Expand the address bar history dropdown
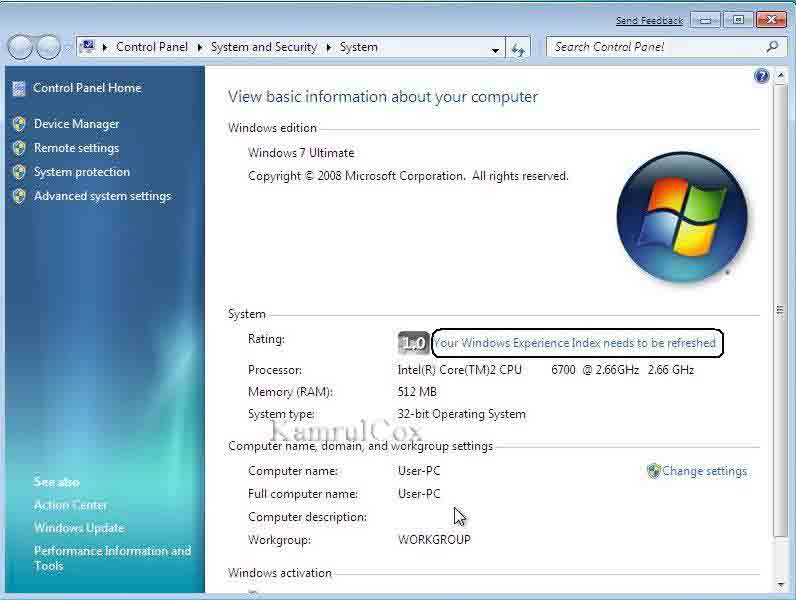Screen dimensions: 796x600 tap(495, 50)
